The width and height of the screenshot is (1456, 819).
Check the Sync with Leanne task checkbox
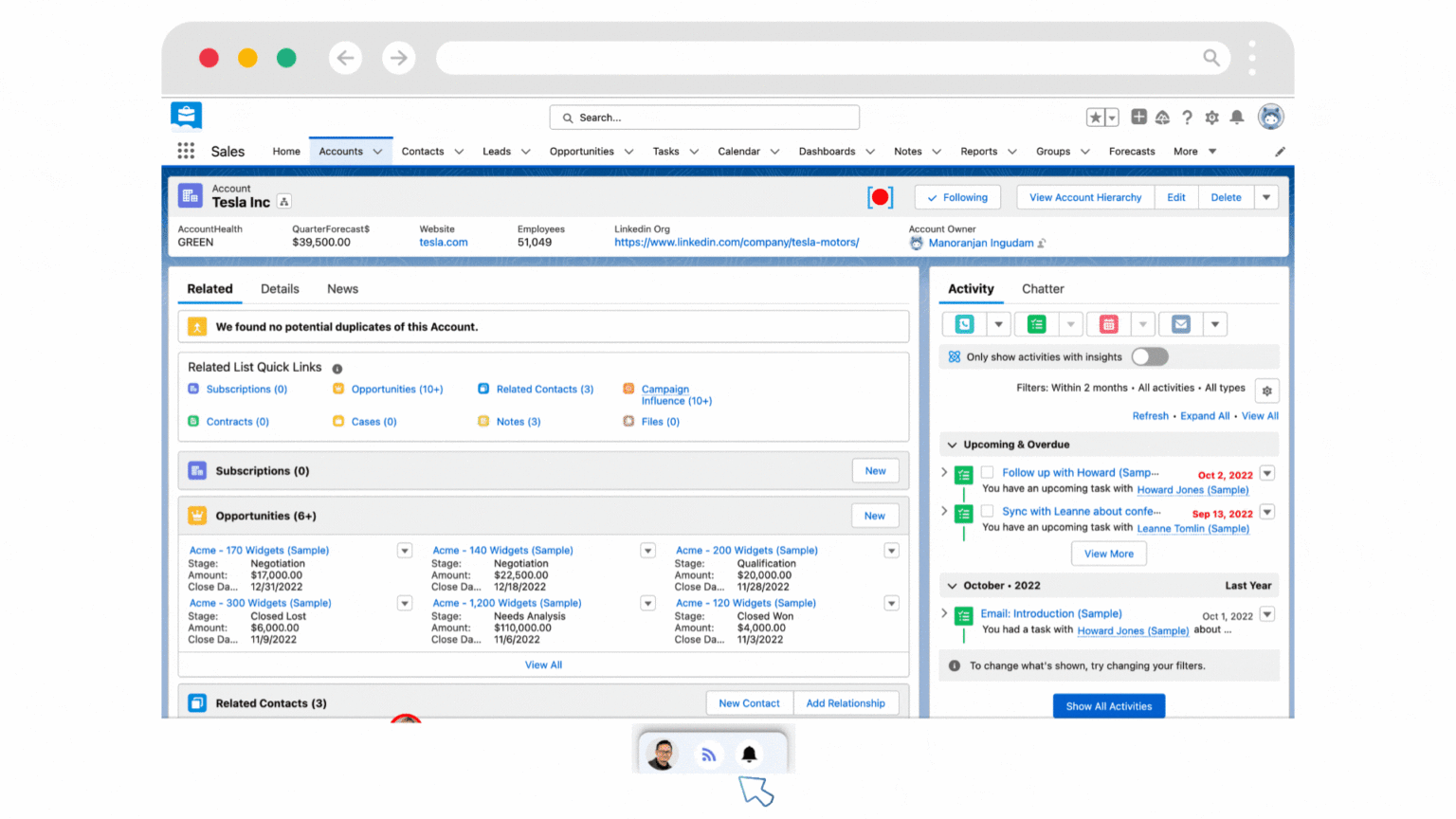[987, 511]
